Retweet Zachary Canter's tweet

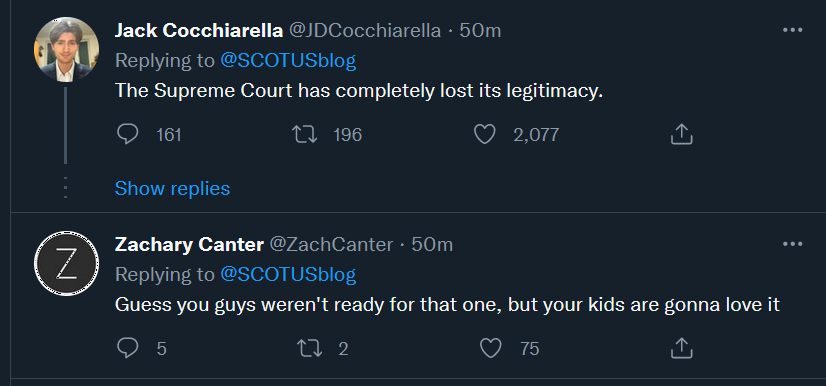click(x=310, y=348)
